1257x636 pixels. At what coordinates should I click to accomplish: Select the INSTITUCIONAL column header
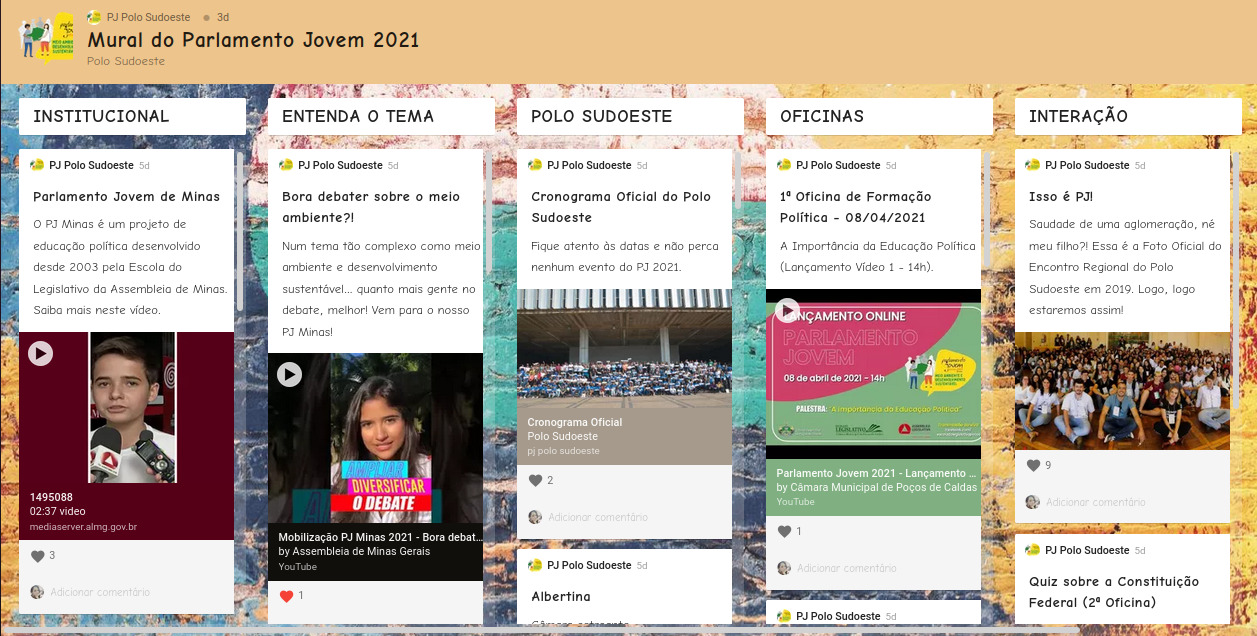point(101,116)
